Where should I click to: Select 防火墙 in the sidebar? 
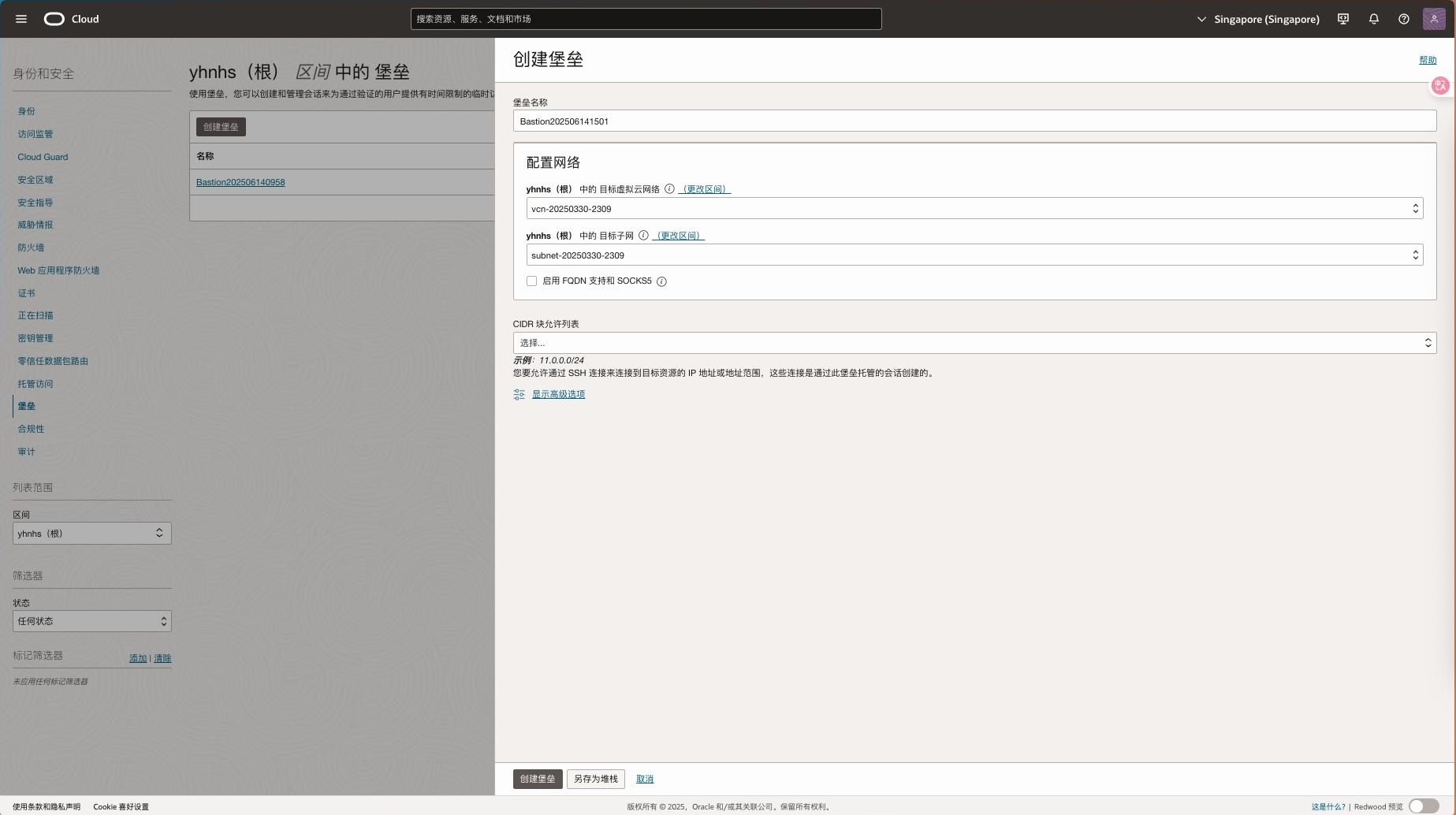click(x=31, y=248)
